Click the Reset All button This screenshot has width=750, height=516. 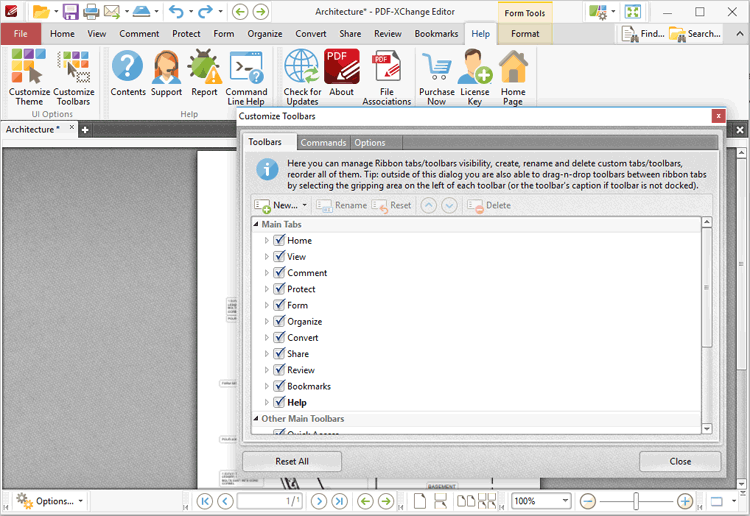click(292, 461)
